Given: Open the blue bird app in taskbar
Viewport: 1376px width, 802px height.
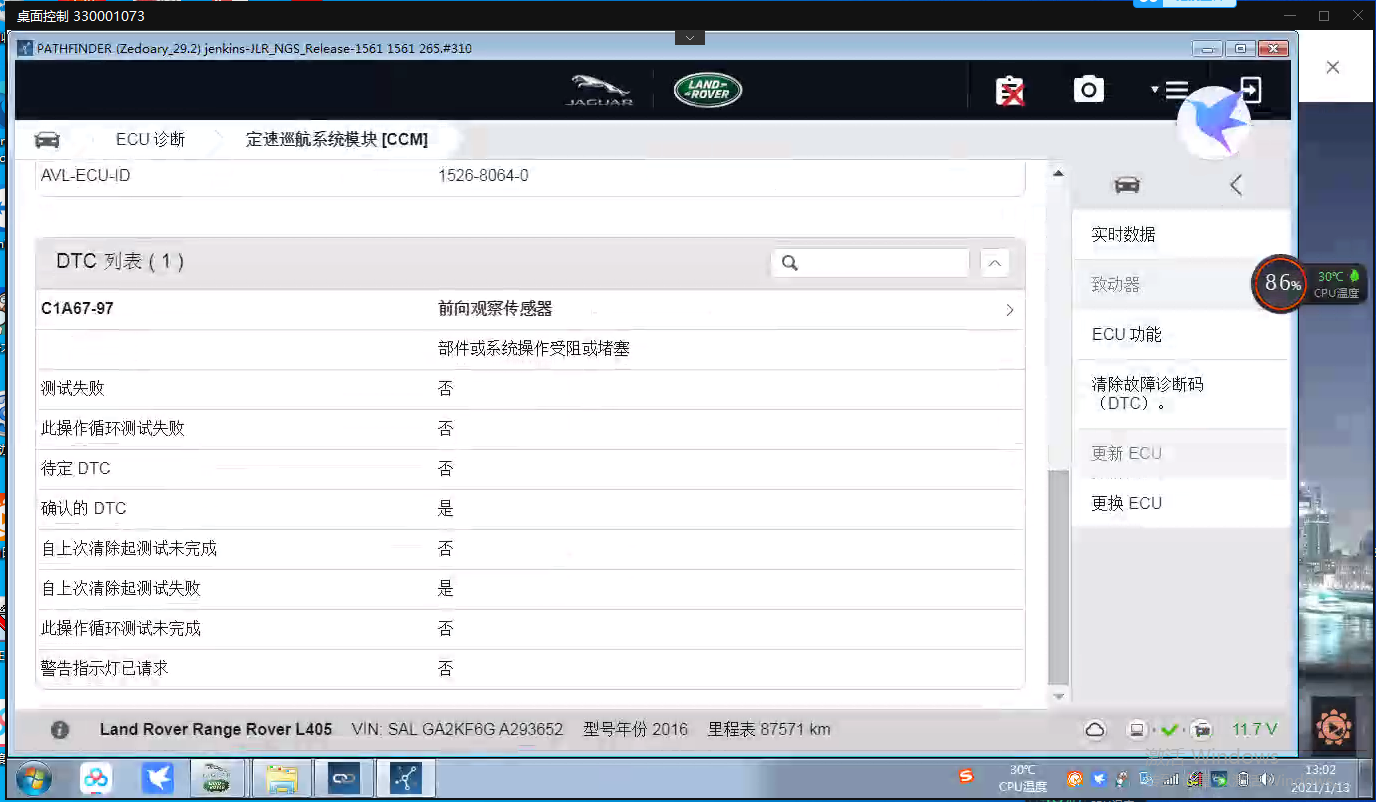Looking at the screenshot, I should pyautogui.click(x=157, y=778).
